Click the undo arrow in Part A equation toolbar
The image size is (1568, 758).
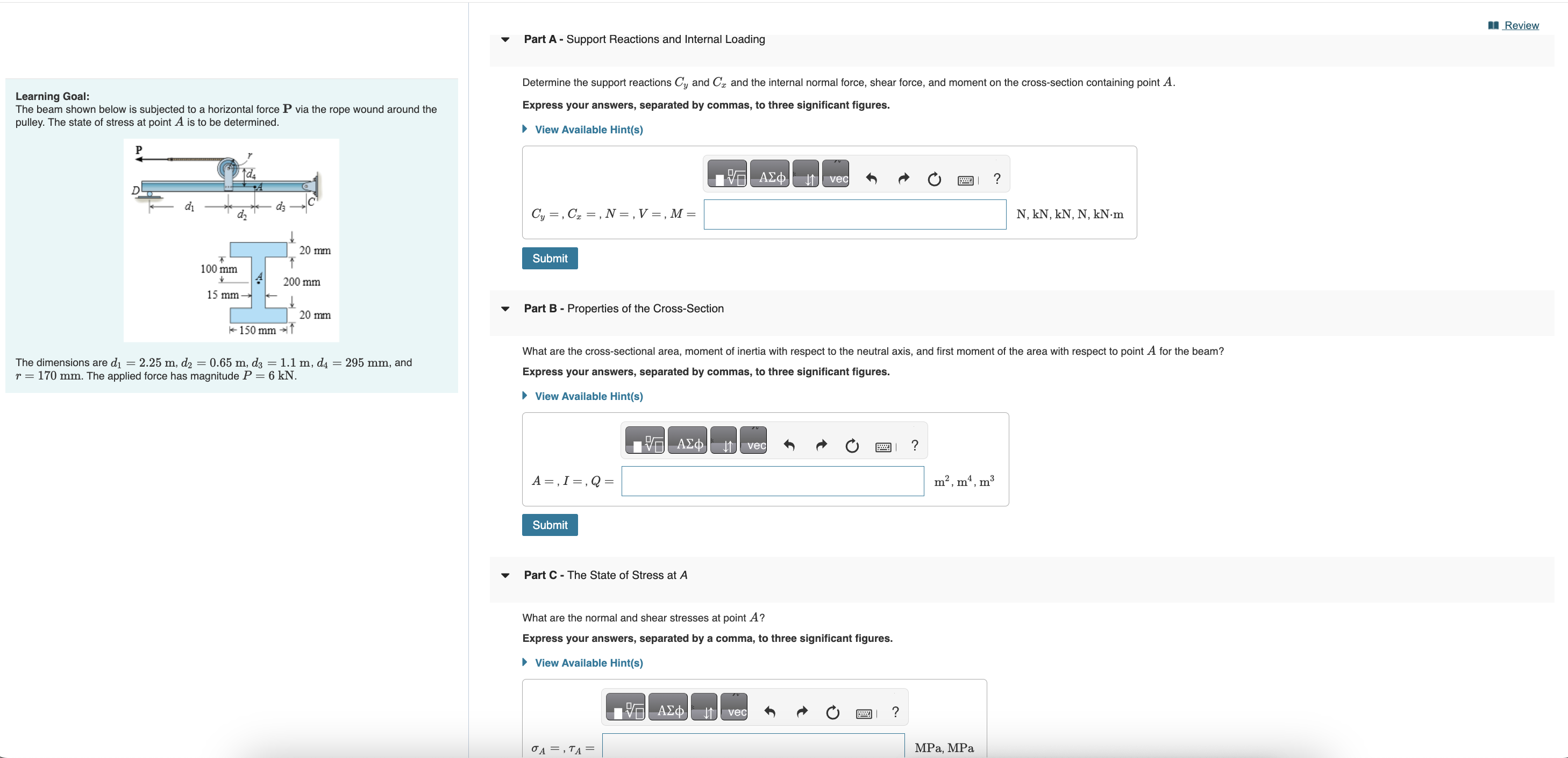(872, 178)
